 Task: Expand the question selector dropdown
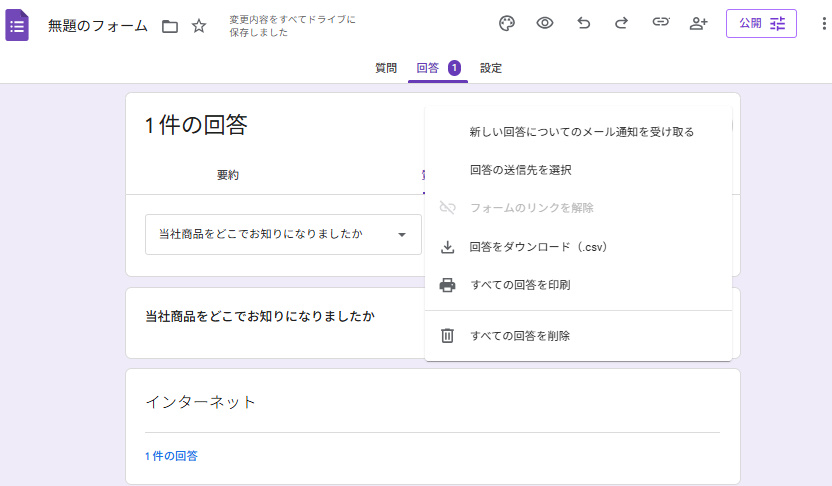coord(283,234)
